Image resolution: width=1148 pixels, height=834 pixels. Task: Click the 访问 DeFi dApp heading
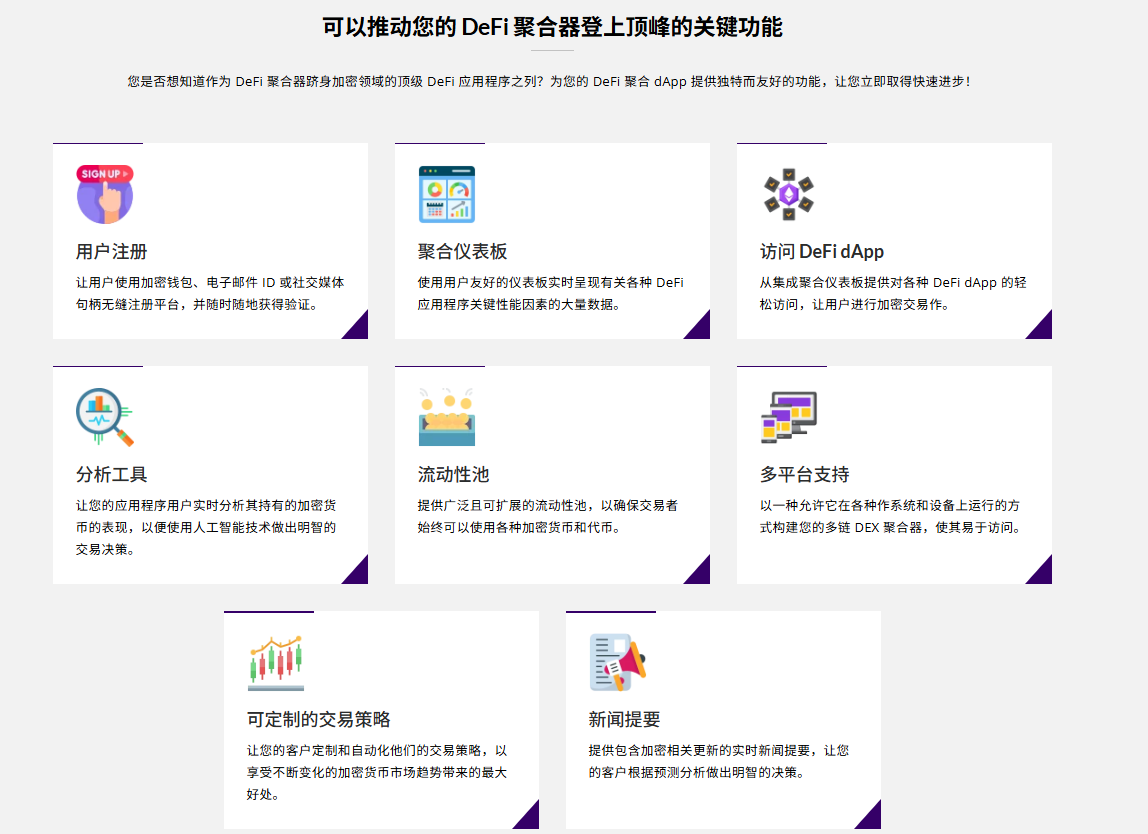pyautogui.click(x=821, y=251)
